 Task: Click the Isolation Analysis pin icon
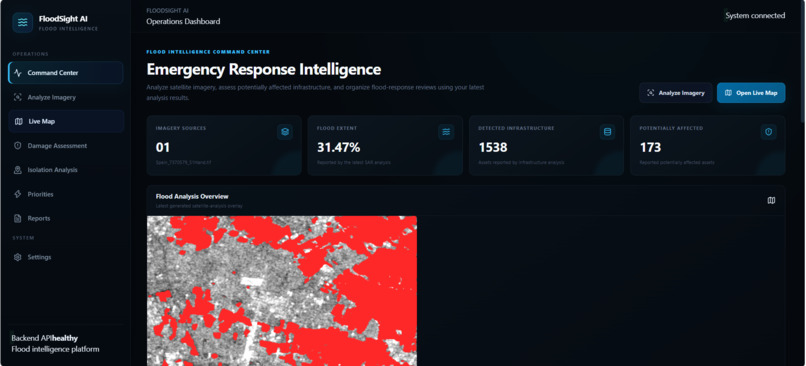tap(18, 170)
